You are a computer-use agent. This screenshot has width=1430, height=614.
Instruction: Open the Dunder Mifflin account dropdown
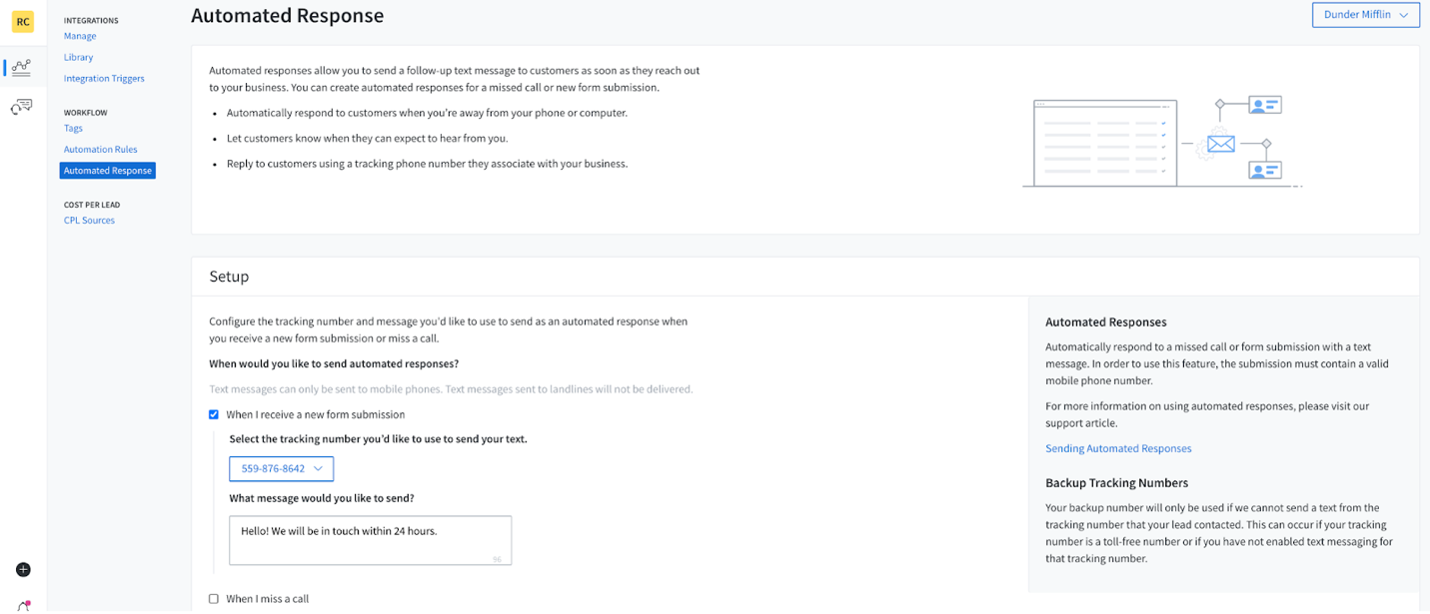(x=1365, y=14)
